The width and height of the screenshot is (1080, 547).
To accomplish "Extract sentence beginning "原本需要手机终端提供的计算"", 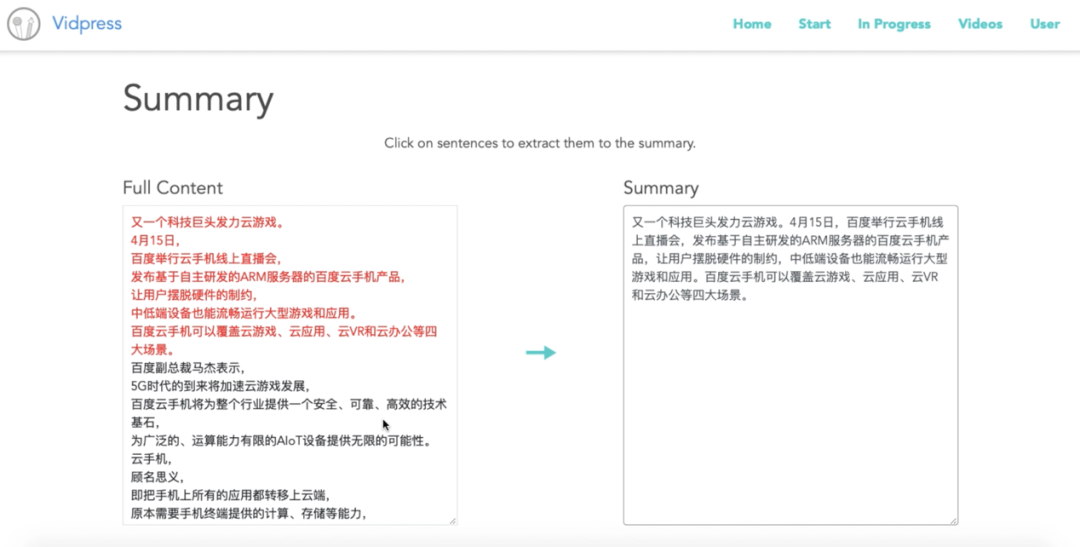I will pyautogui.click(x=249, y=513).
